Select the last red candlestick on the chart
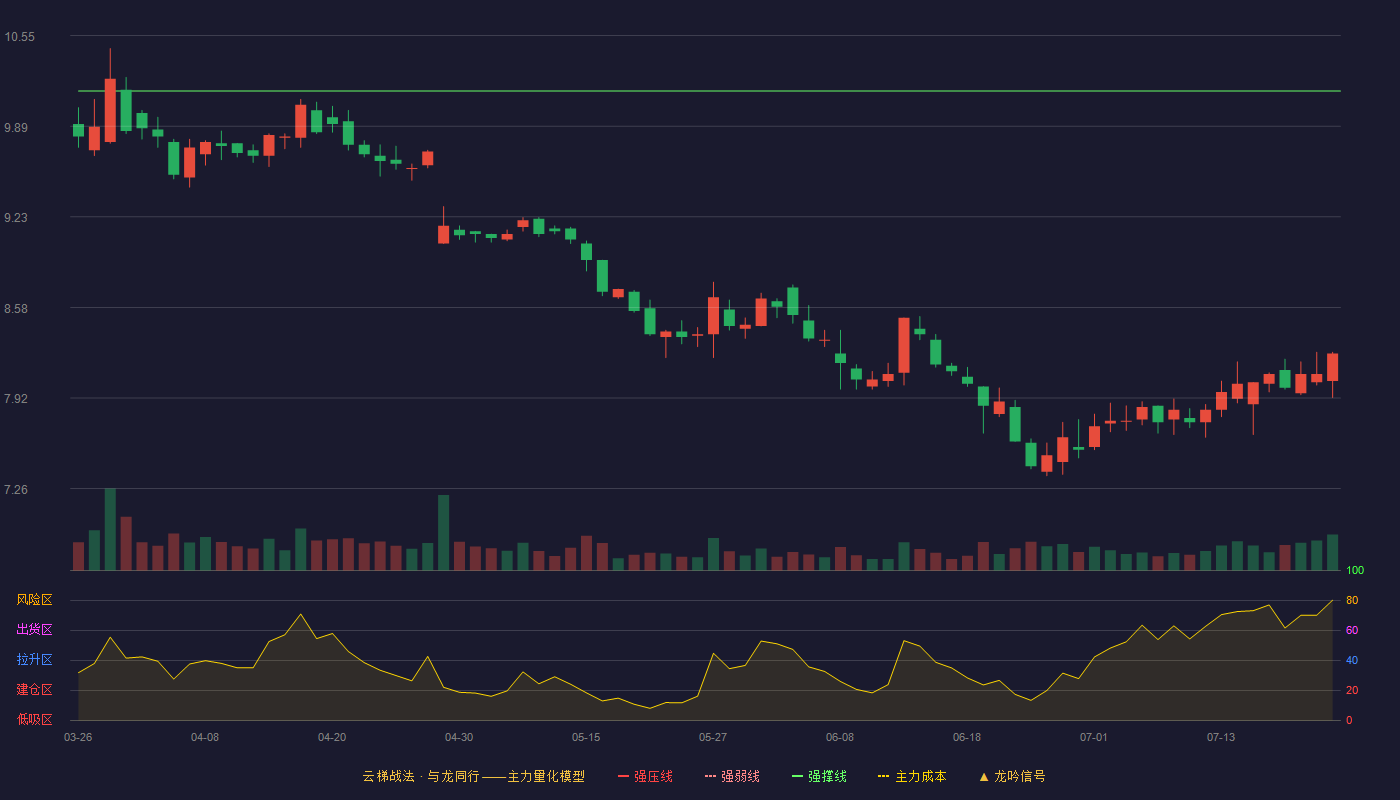1400x800 pixels. pos(1332,367)
